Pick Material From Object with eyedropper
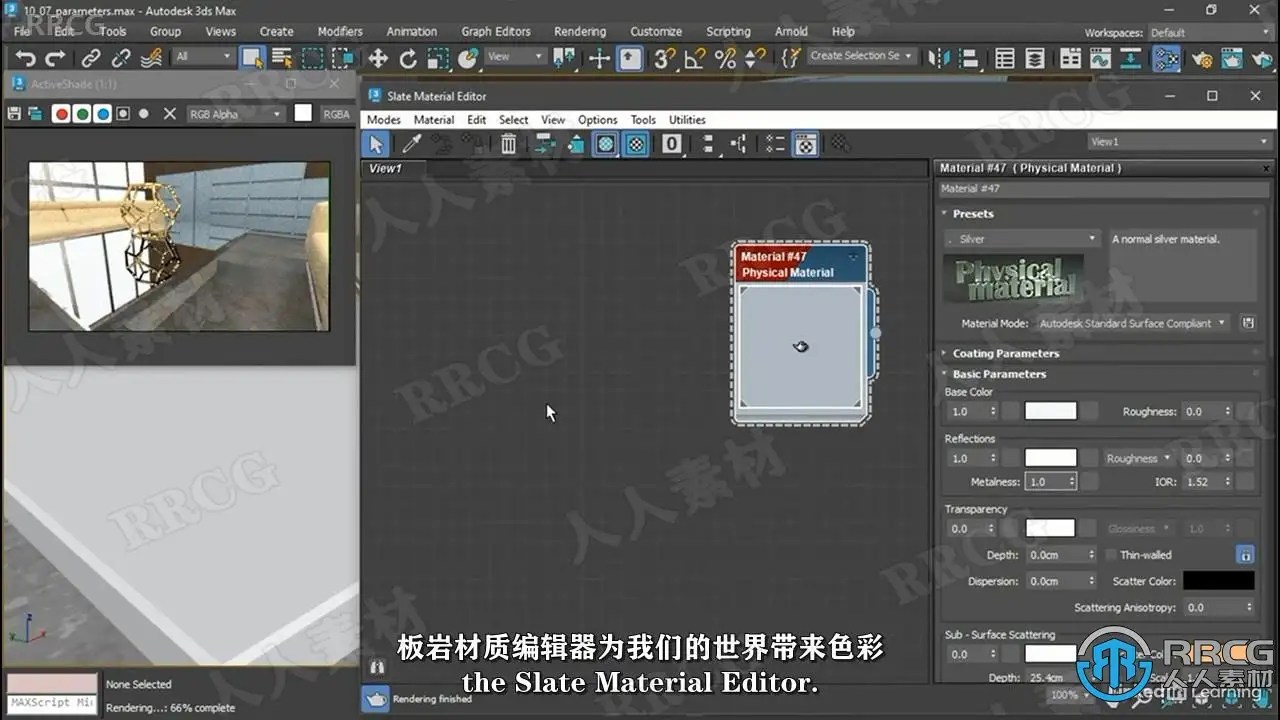 [411, 144]
